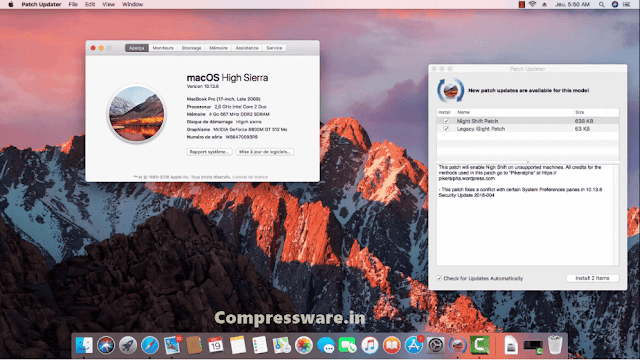Open the document file in dock
The width and height of the screenshot is (640, 360).
pos(511,345)
